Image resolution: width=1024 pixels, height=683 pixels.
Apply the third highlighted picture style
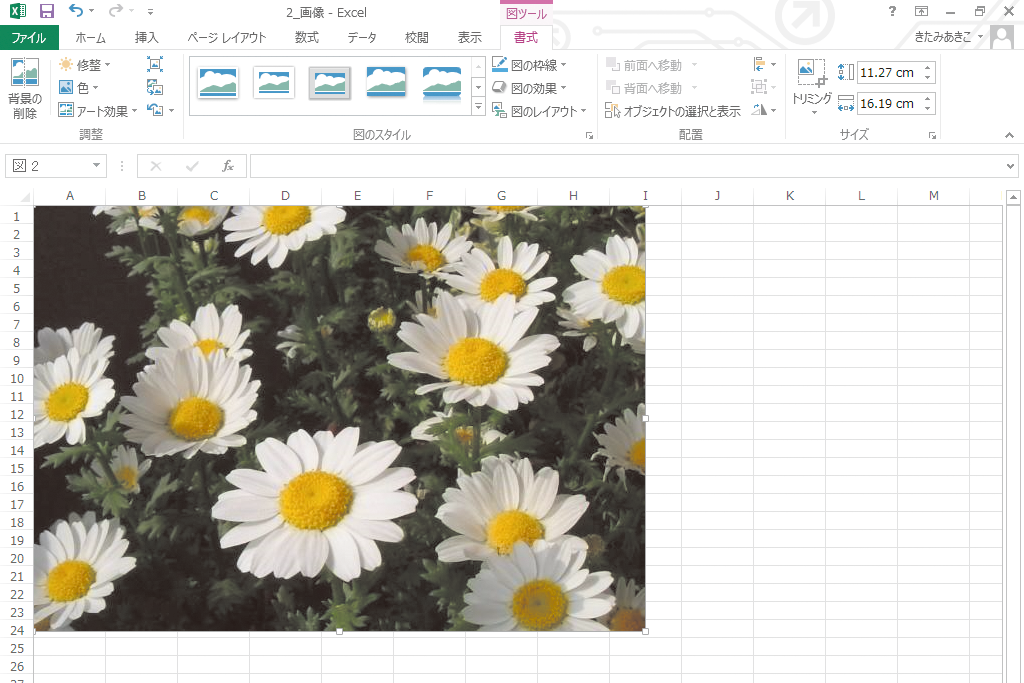(x=330, y=82)
